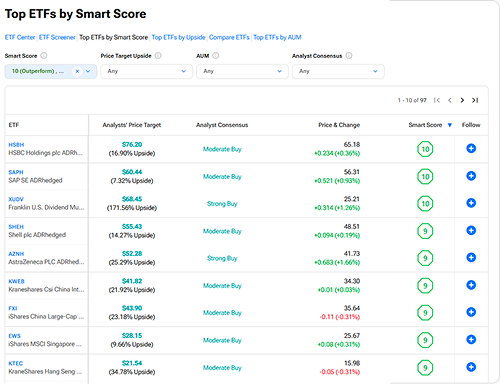Click SAPH Smart Score 10 badge
The image size is (500, 384).
[x=425, y=176]
